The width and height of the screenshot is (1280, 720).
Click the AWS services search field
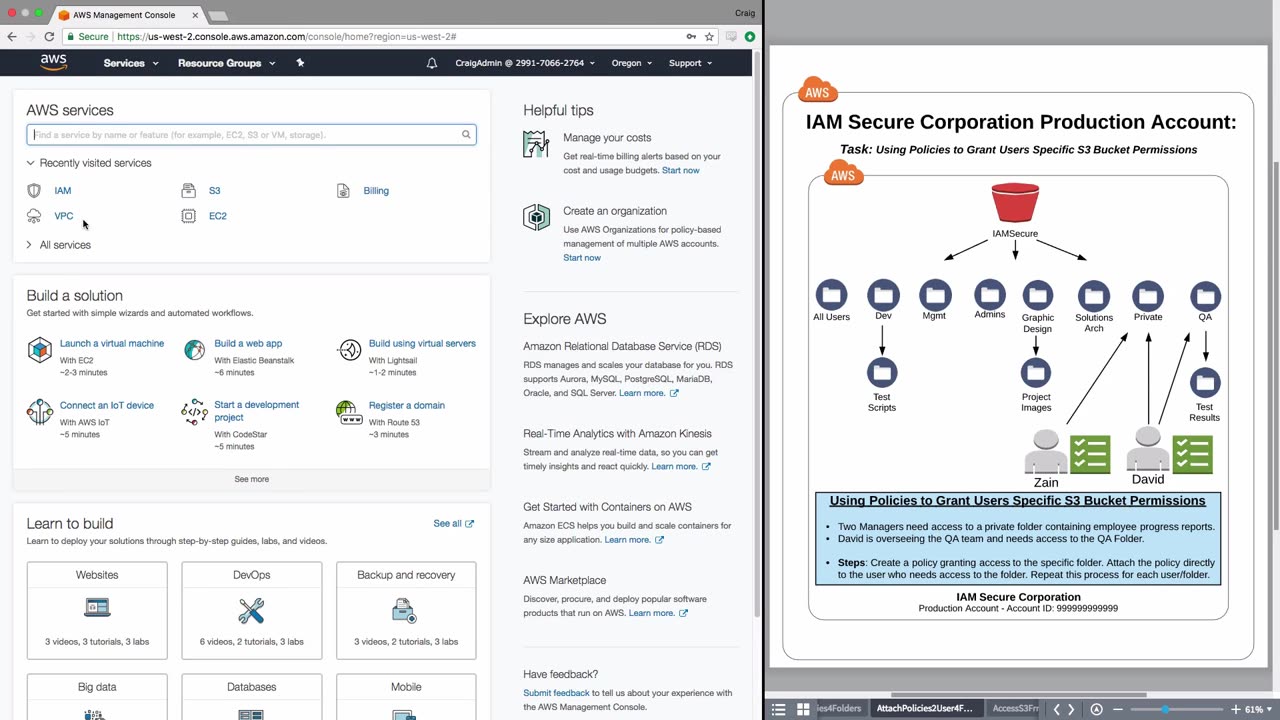point(252,135)
